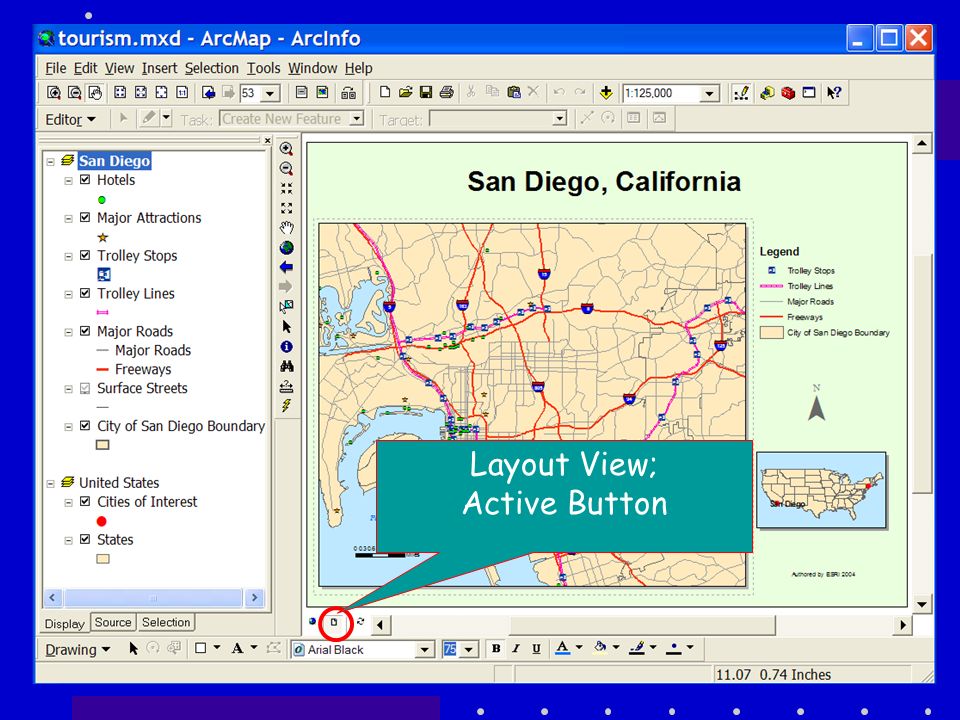Switch to Data View globe button
The image size is (960, 720).
coord(312,621)
